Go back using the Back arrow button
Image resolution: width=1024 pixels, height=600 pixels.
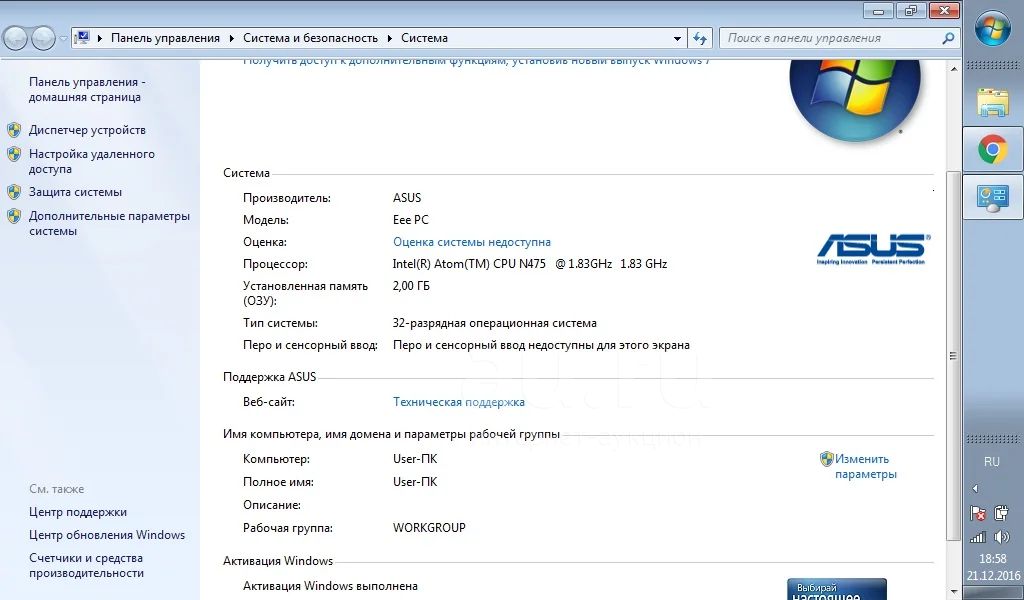pyautogui.click(x=16, y=39)
